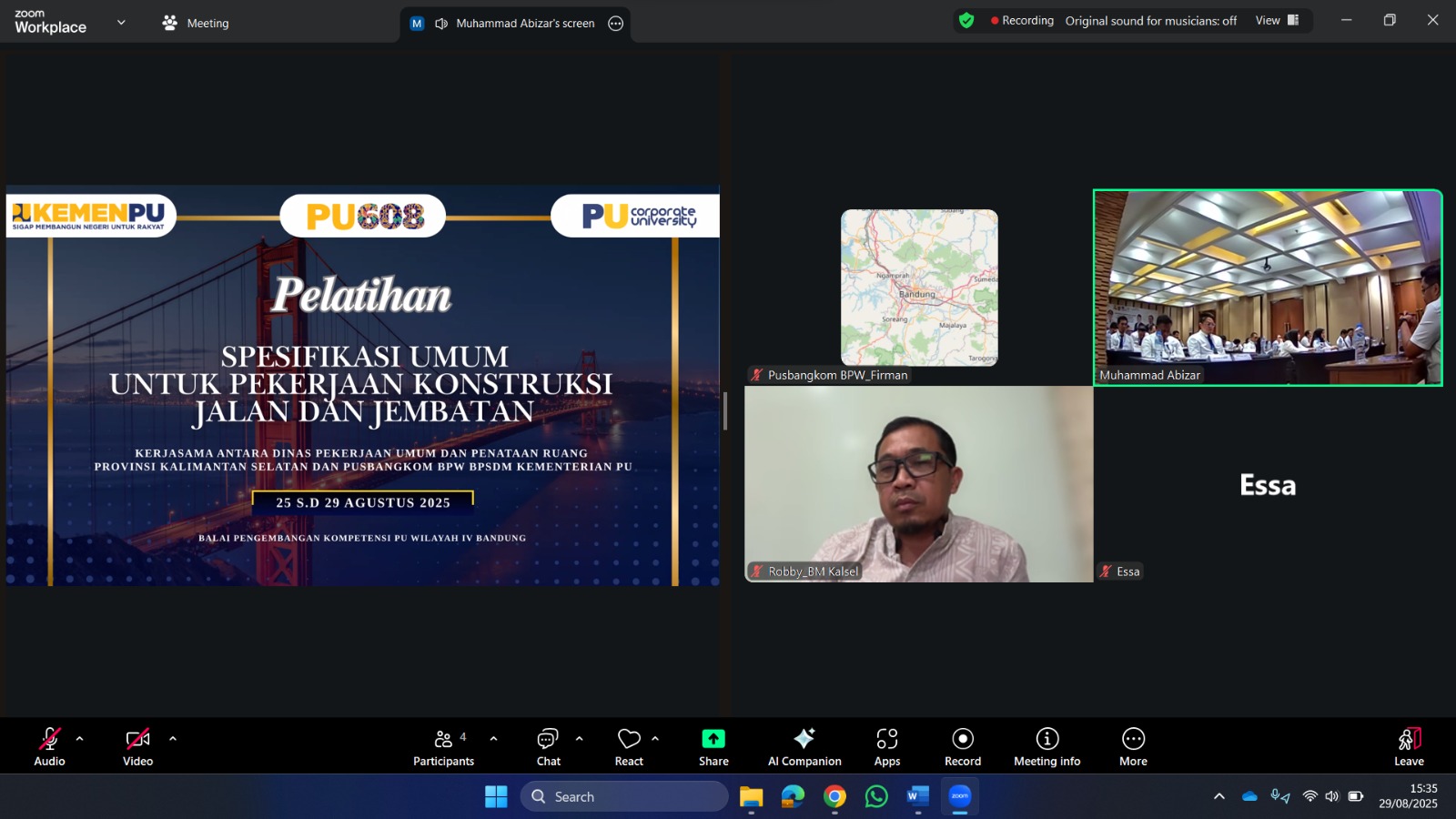This screenshot has height=819, width=1456.
Task: Click Zoom icon in taskbar
Action: point(960,796)
